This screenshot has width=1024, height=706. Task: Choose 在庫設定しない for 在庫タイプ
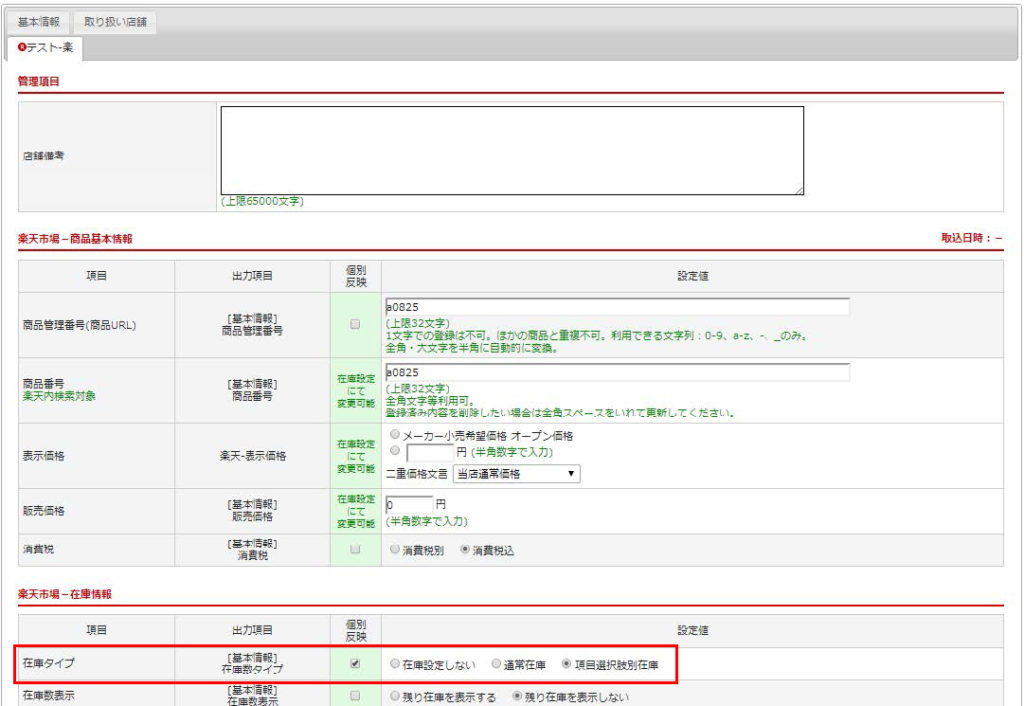pos(396,664)
